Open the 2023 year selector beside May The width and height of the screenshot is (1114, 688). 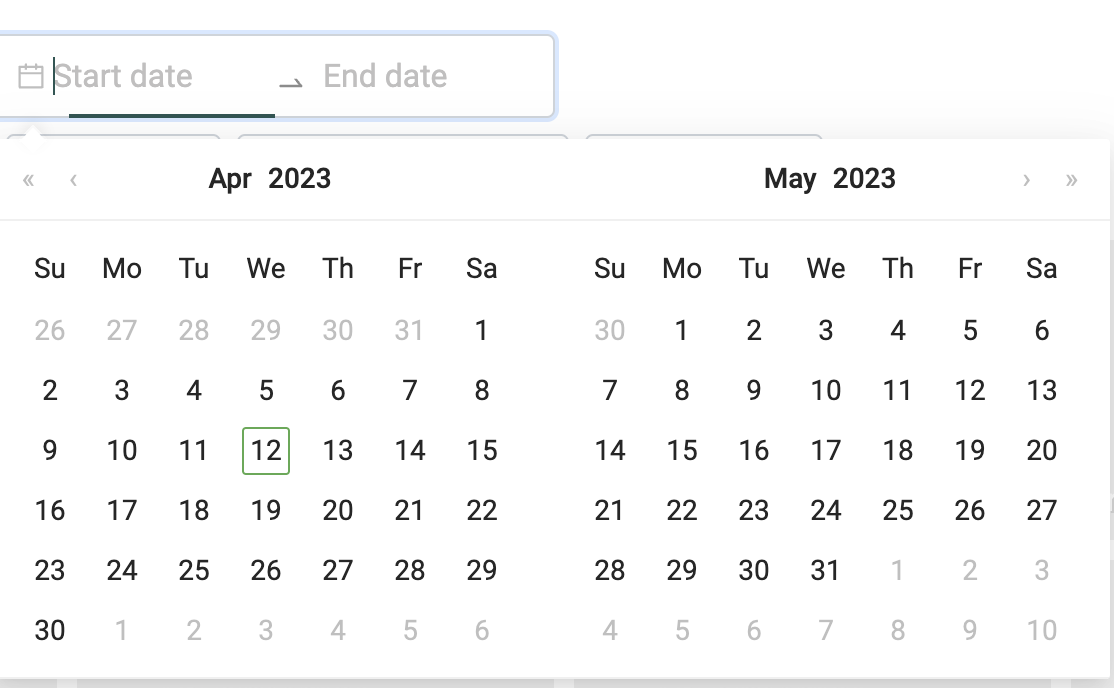(x=864, y=179)
